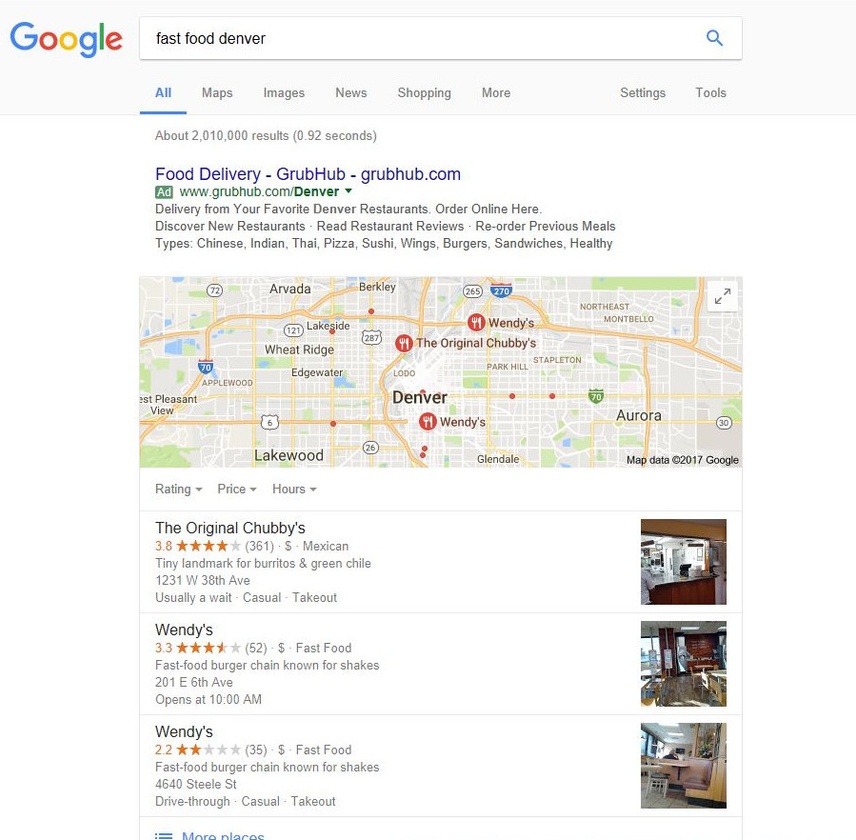Open the Price filter dropdown
This screenshot has width=856, height=840.
point(237,489)
